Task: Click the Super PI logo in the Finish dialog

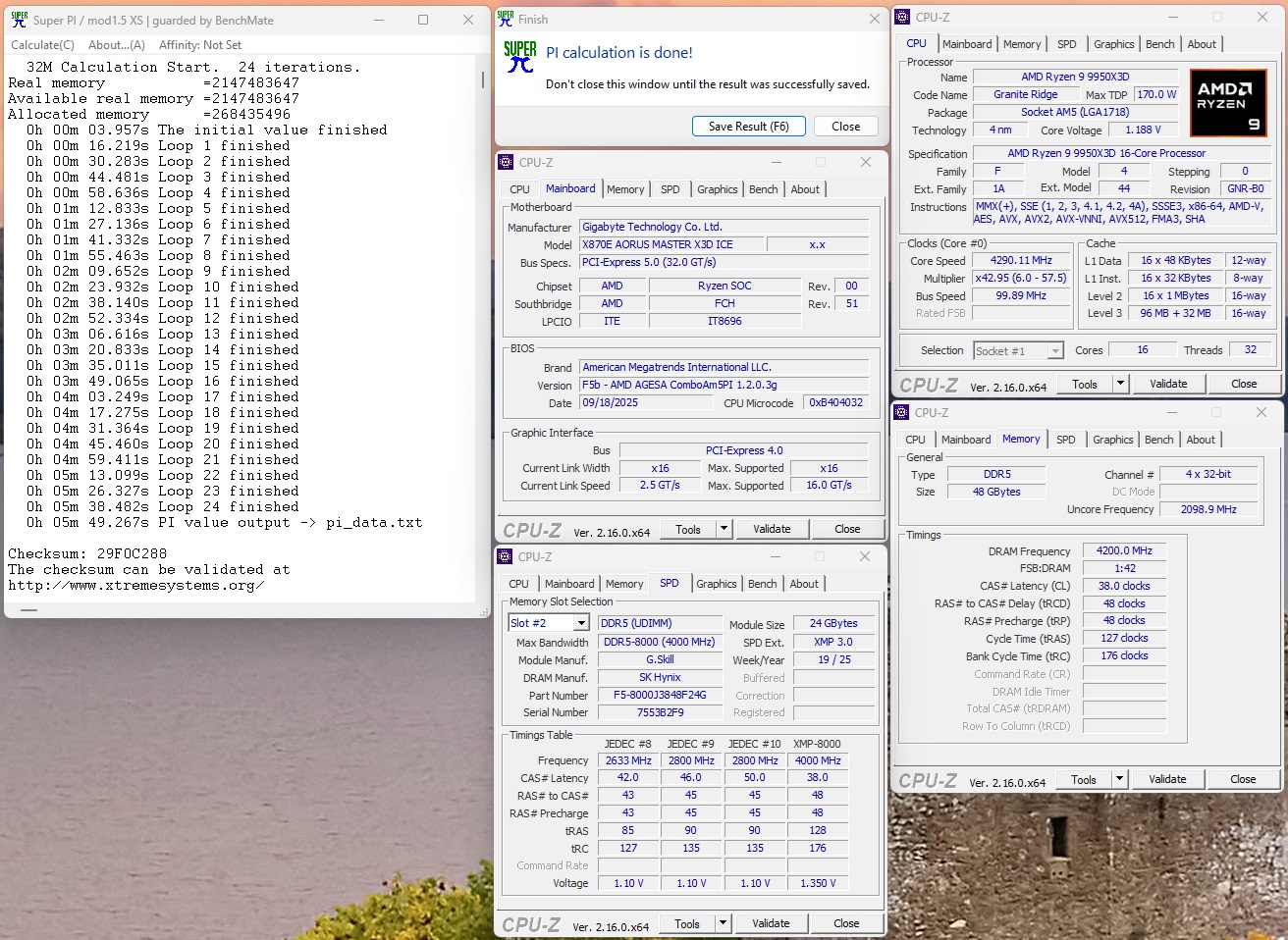Action: [x=519, y=57]
